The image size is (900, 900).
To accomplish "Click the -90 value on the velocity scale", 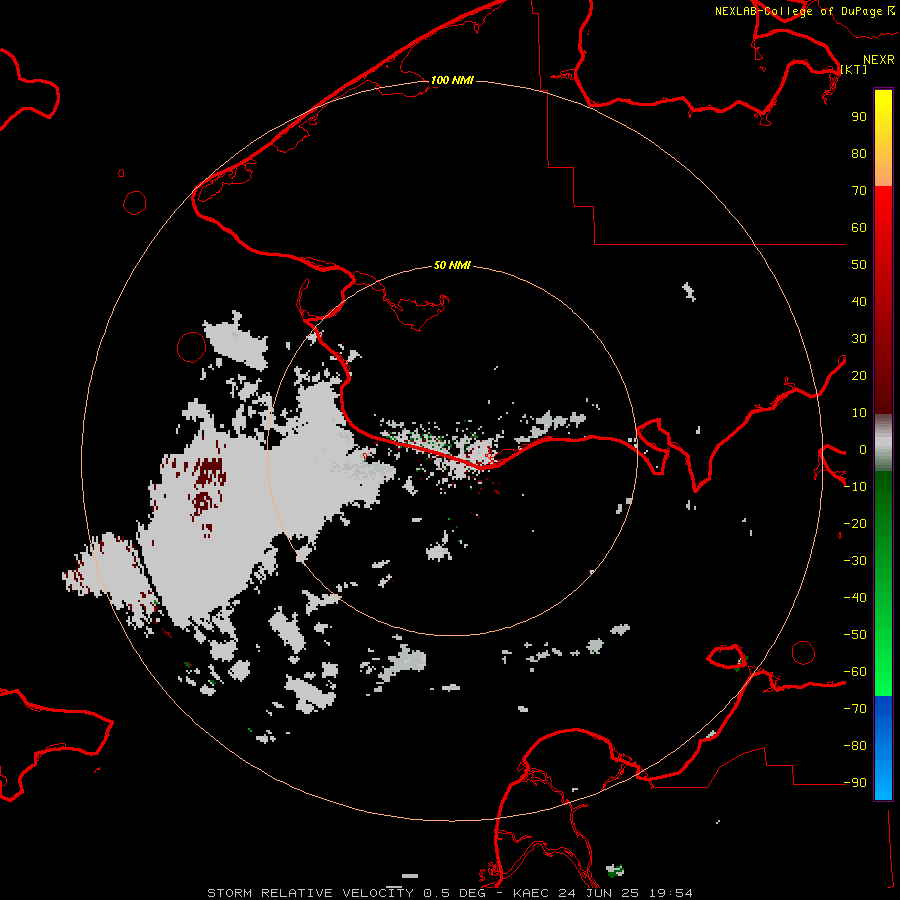I will (x=855, y=783).
